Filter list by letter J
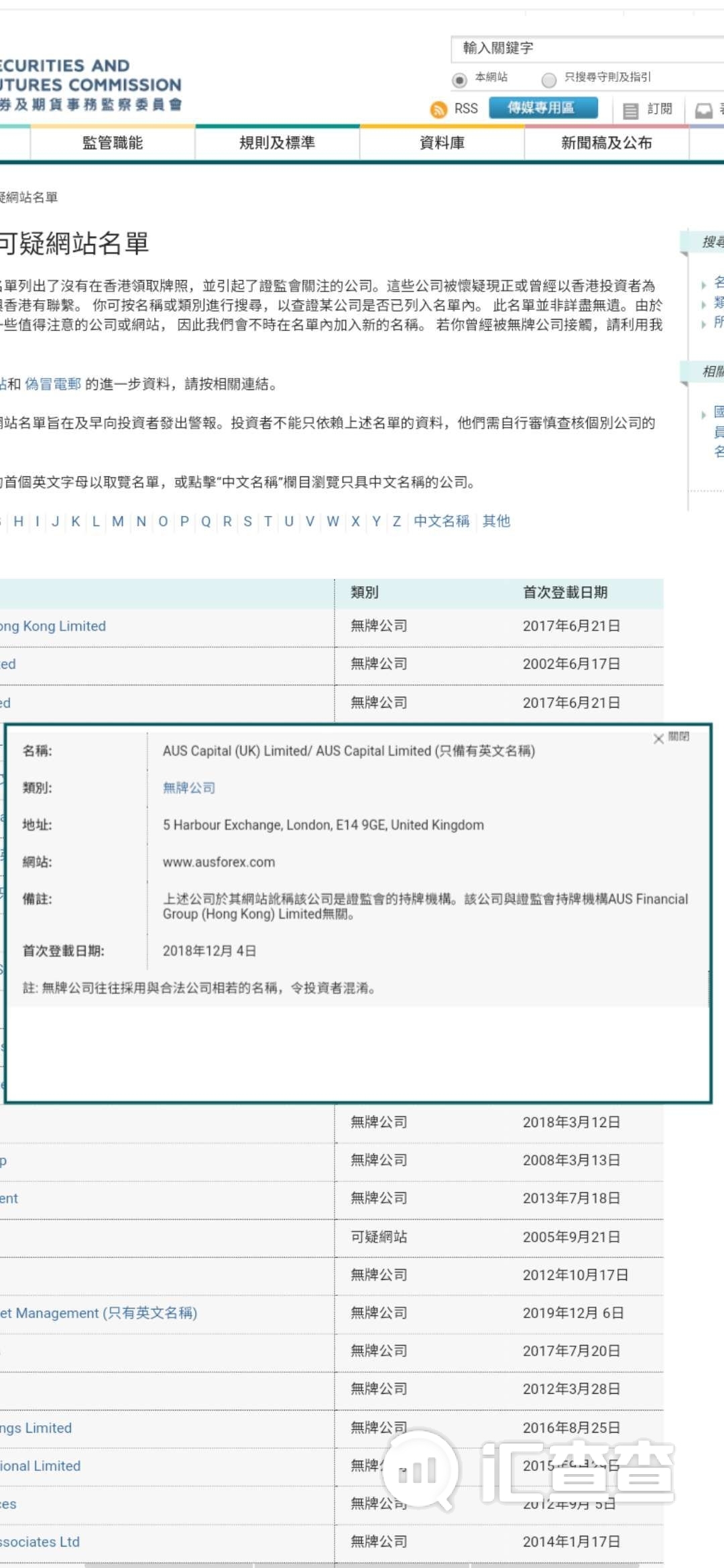Image resolution: width=724 pixels, height=1568 pixels. point(56,521)
